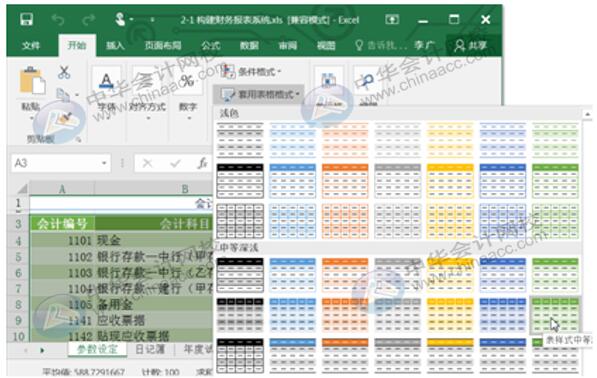Select column A header
The width and height of the screenshot is (597, 378).
(x=62, y=189)
